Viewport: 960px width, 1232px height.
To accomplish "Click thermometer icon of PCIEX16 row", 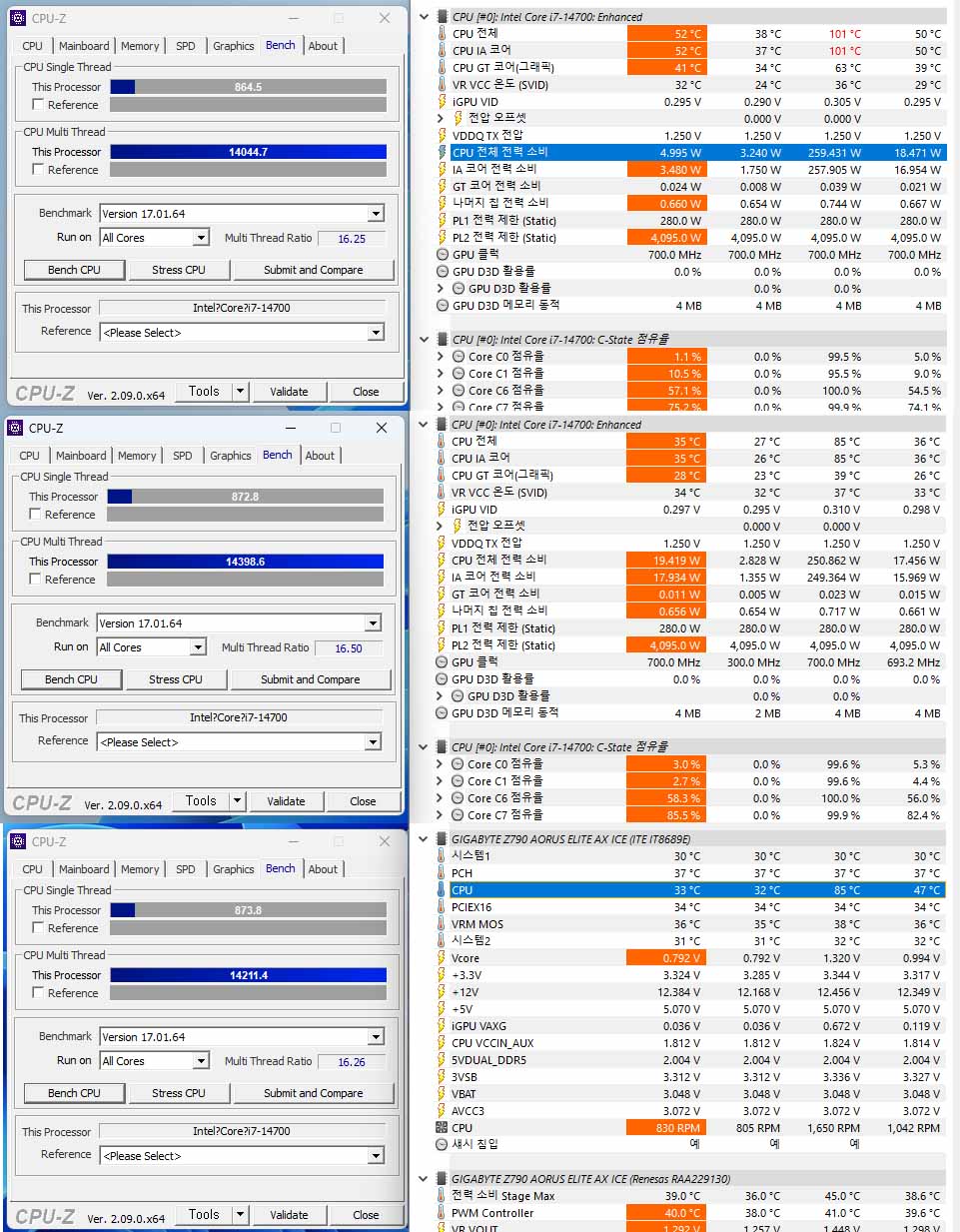I will (442, 907).
